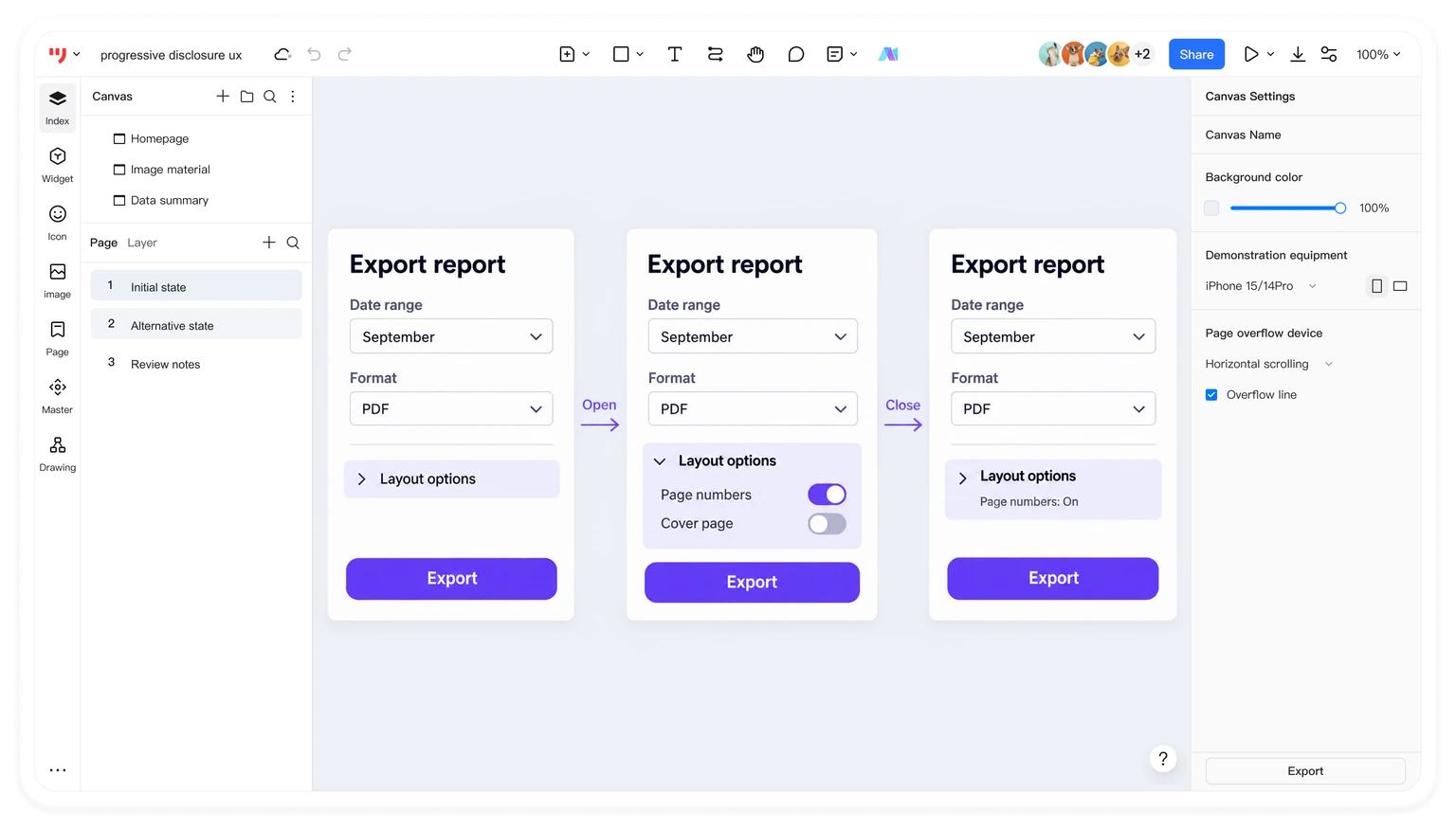
Task: Open the Horizontal scrolling dropdown
Action: pos(1269,364)
